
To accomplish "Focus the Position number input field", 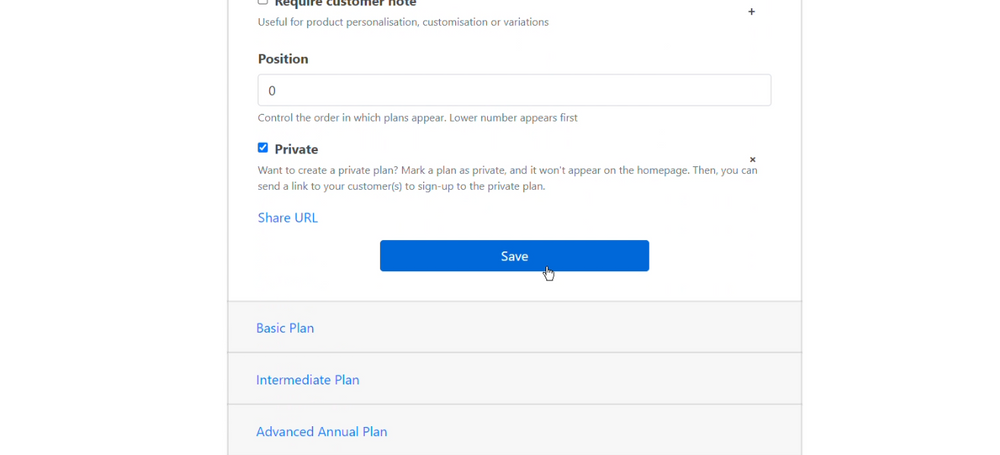I will pyautogui.click(x=514, y=90).
